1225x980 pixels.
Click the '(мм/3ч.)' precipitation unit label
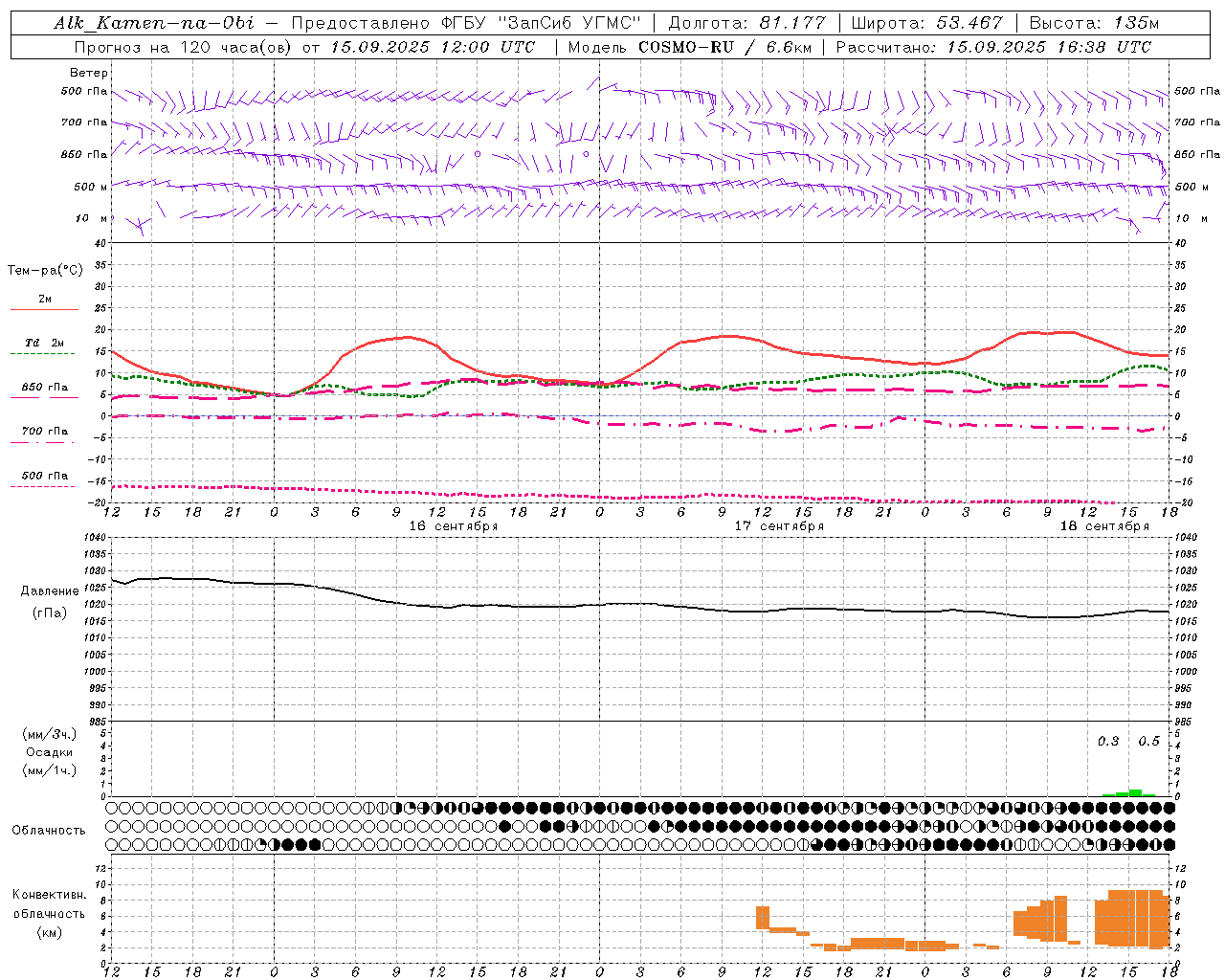(x=49, y=734)
